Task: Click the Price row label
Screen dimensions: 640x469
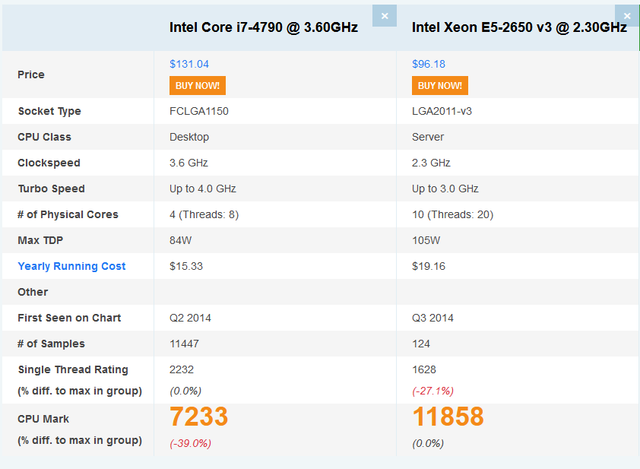Action: pyautogui.click(x=31, y=75)
